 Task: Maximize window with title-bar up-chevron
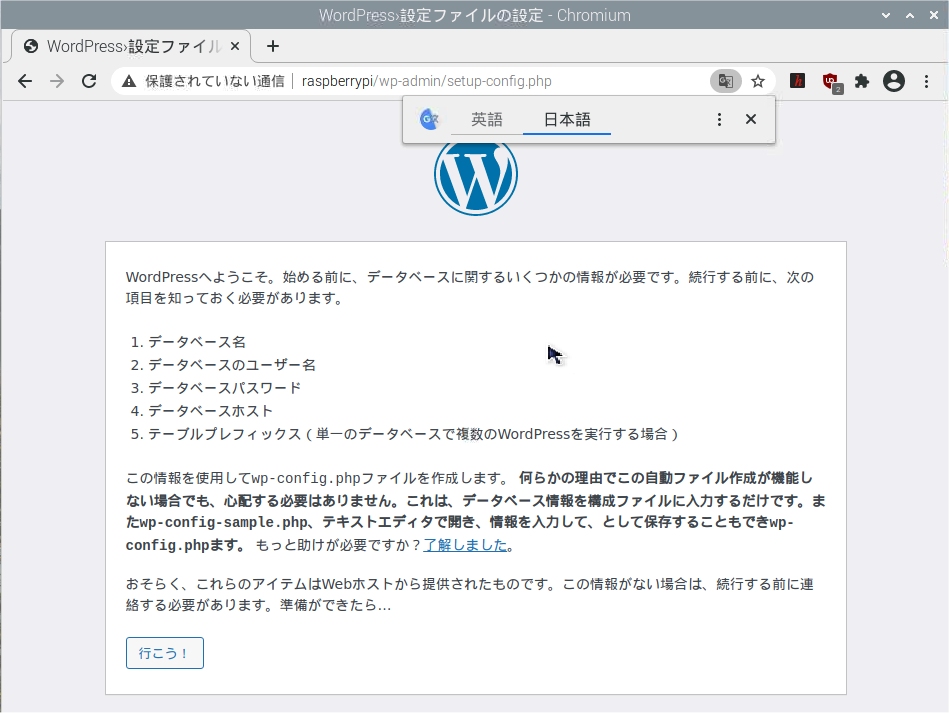click(910, 15)
